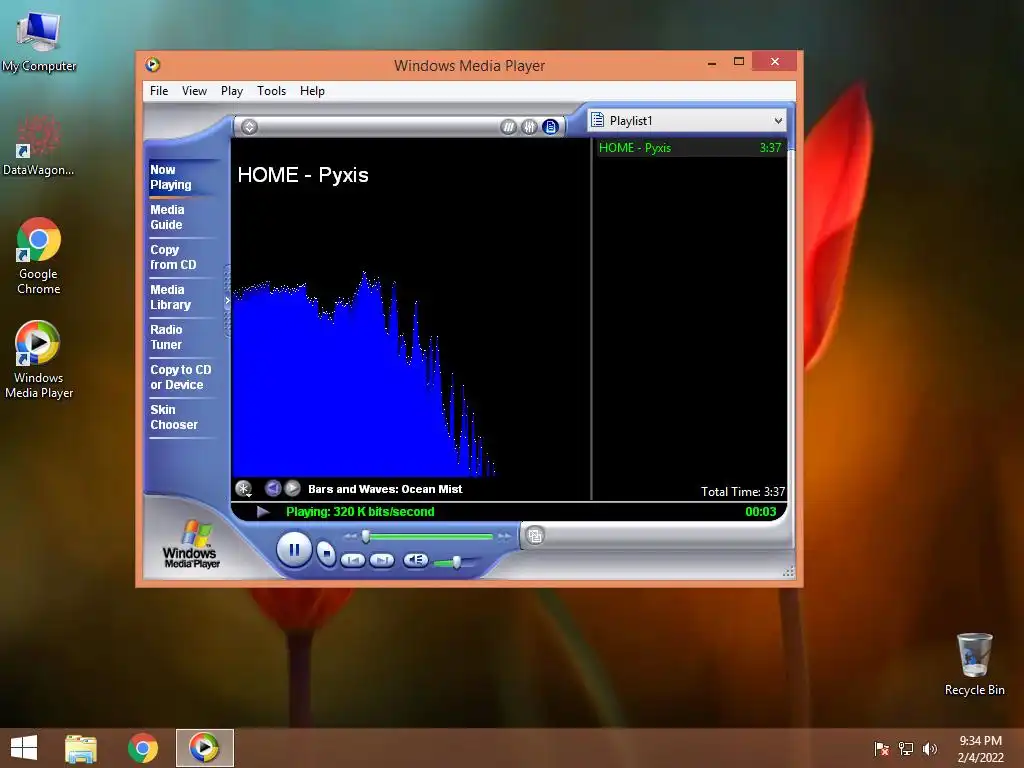Skip to previous track button
Screen dimensions: 1024x768
click(353, 560)
